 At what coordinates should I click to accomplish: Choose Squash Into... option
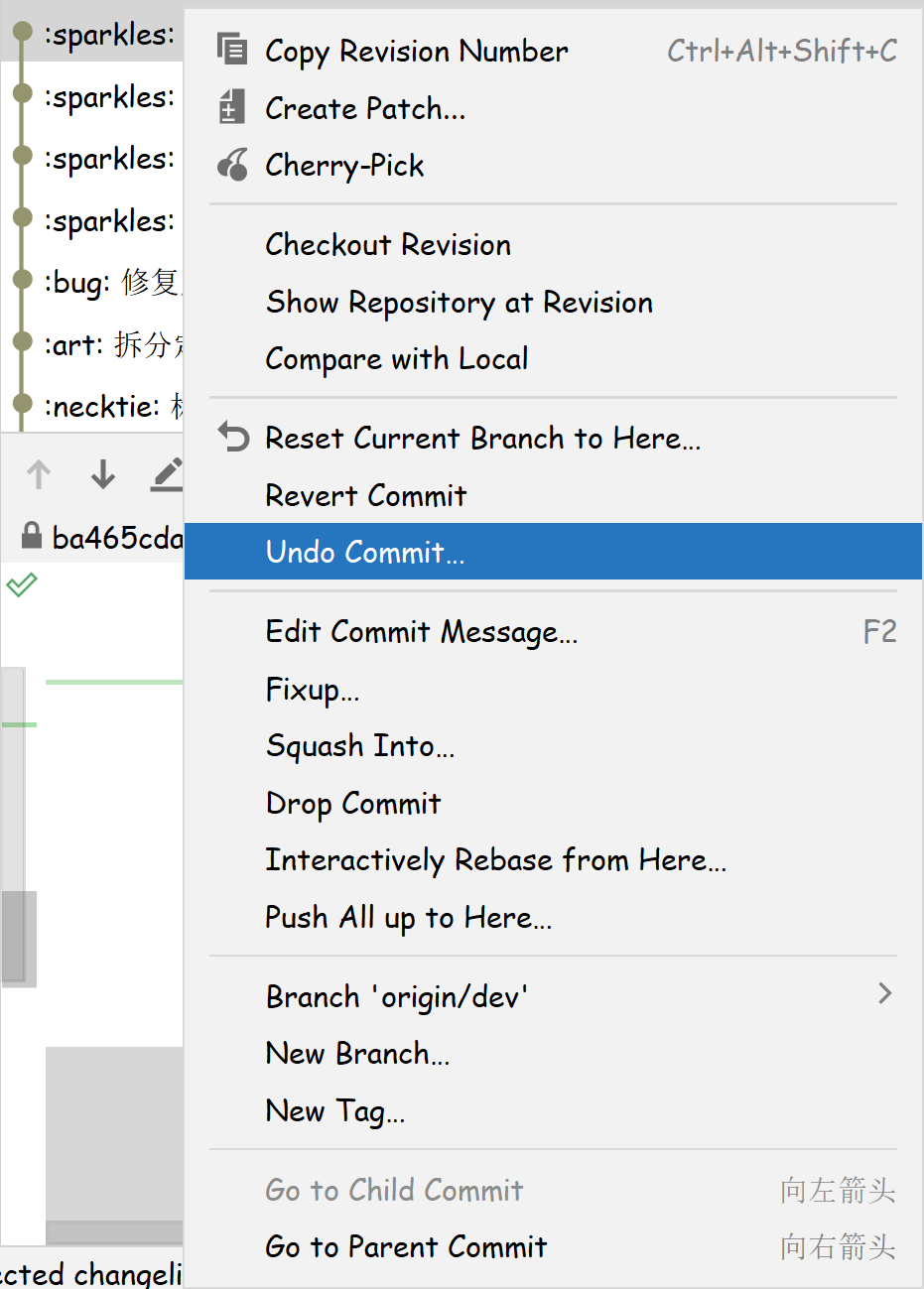359,746
